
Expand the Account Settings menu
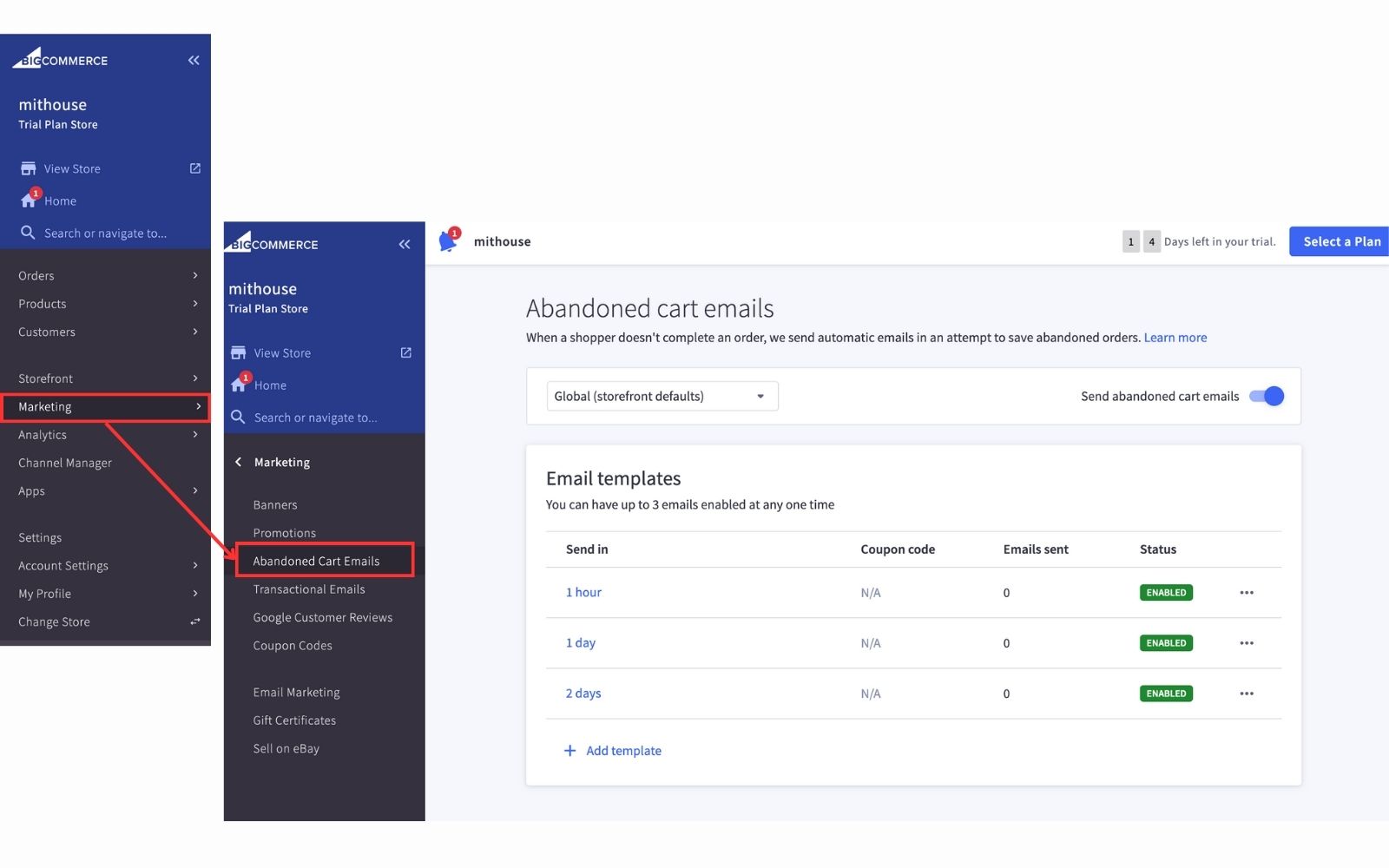tap(105, 565)
